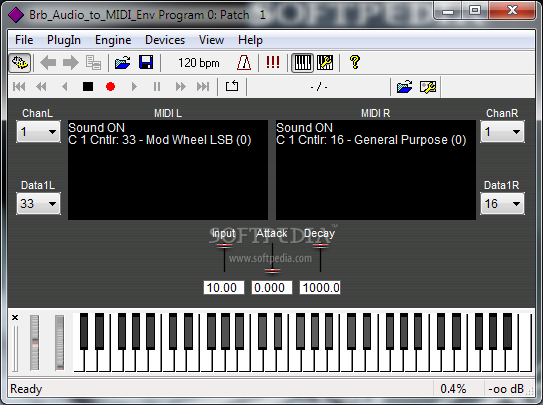Click the yellow question mark help icon
The image size is (543, 405).
click(355, 63)
